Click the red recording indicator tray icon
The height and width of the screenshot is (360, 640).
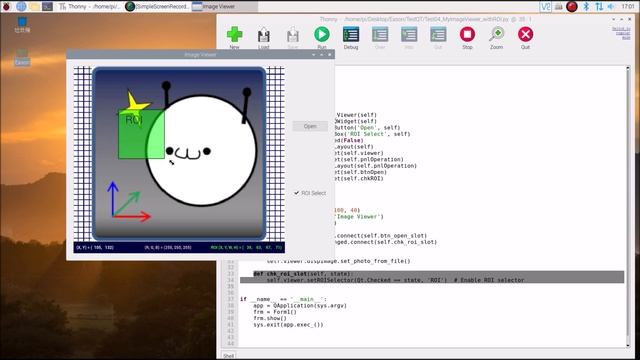point(572,6)
